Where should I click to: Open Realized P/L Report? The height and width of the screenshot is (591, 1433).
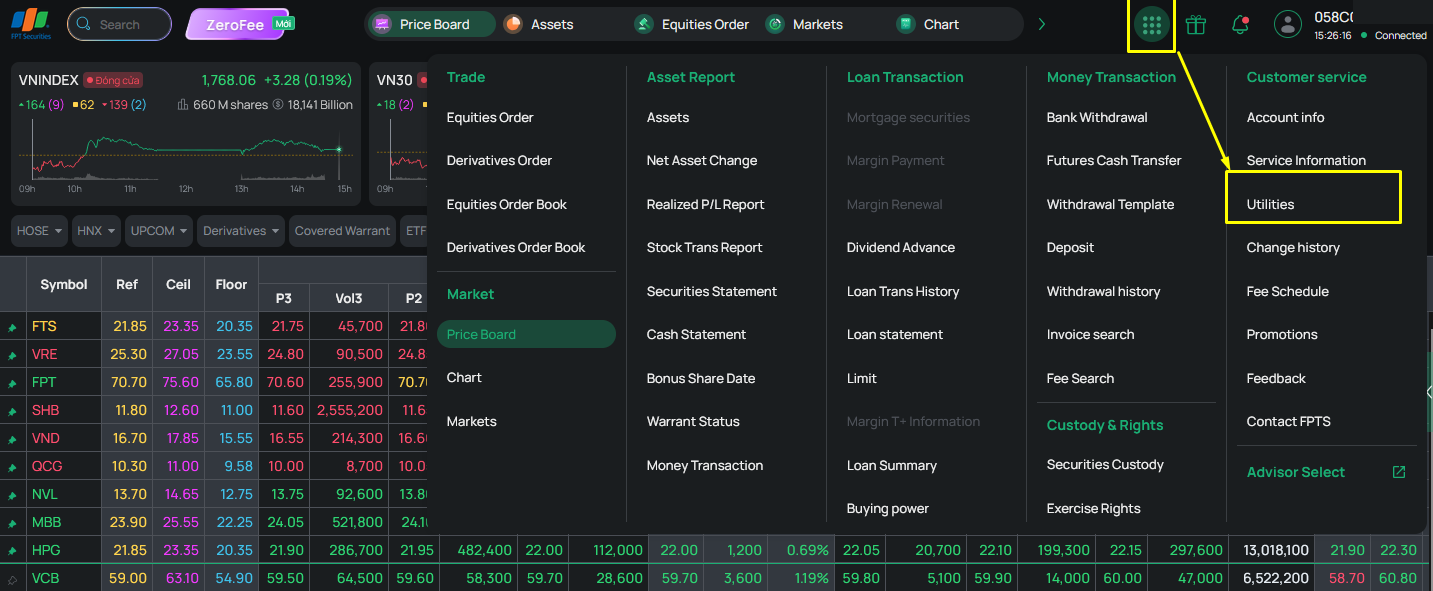[x=705, y=204]
